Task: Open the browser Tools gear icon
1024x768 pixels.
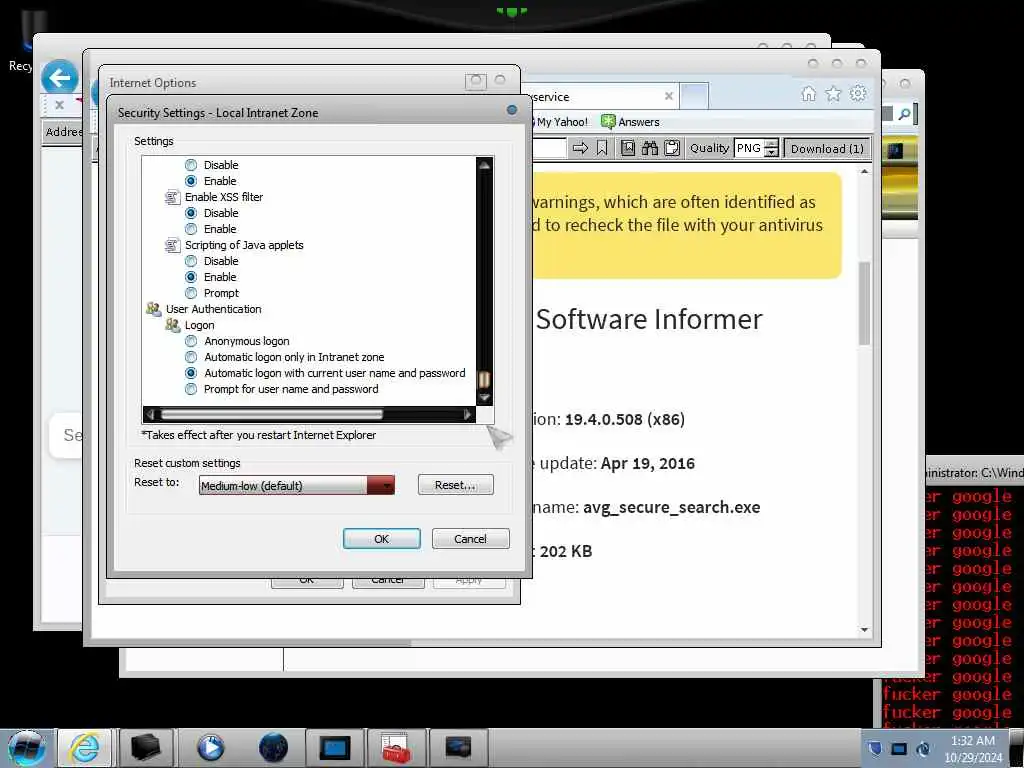Action: pyautogui.click(x=858, y=93)
